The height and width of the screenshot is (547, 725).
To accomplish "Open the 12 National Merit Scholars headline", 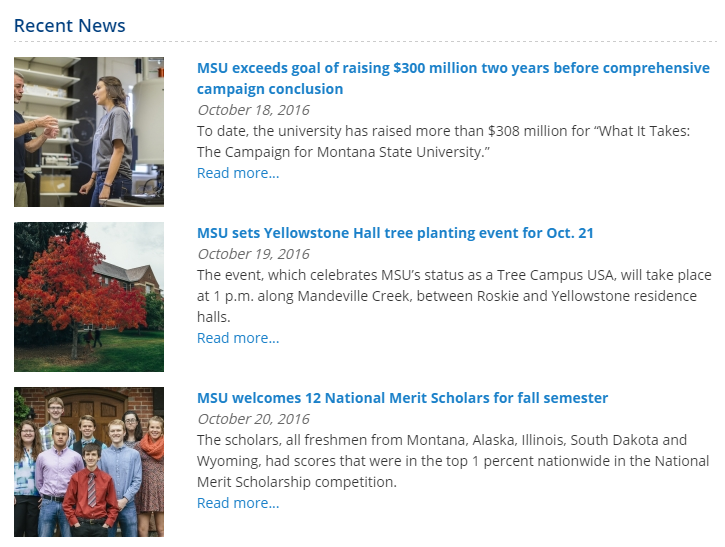I will coord(402,398).
